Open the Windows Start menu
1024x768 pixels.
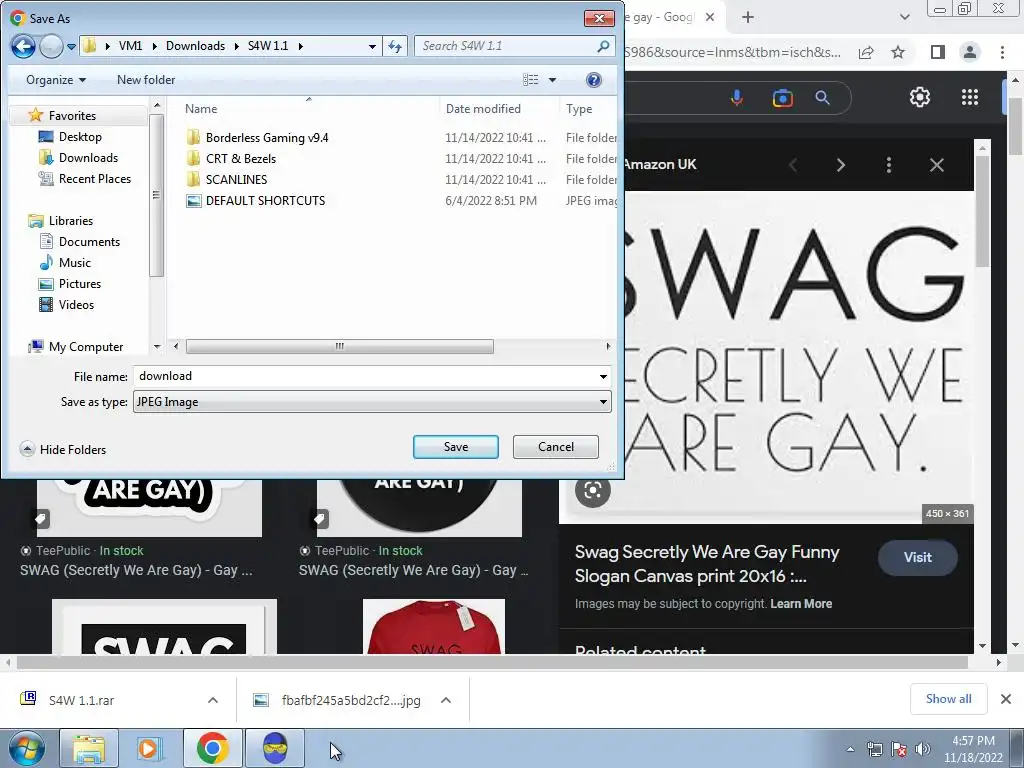point(26,748)
